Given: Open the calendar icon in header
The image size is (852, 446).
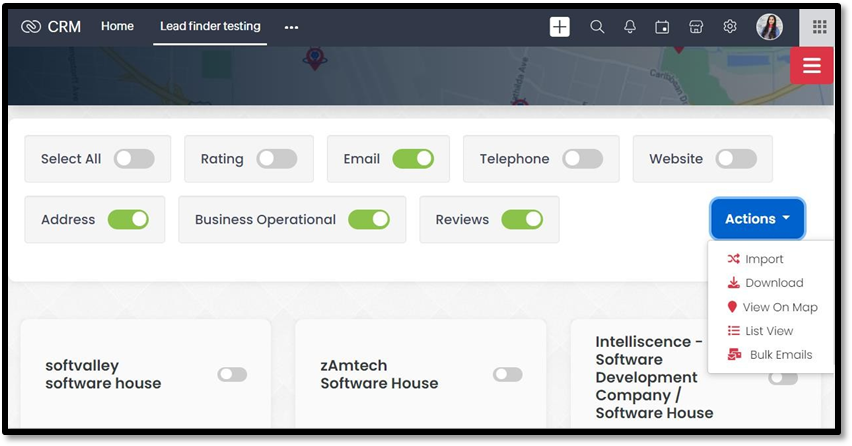Looking at the screenshot, I should (662, 27).
